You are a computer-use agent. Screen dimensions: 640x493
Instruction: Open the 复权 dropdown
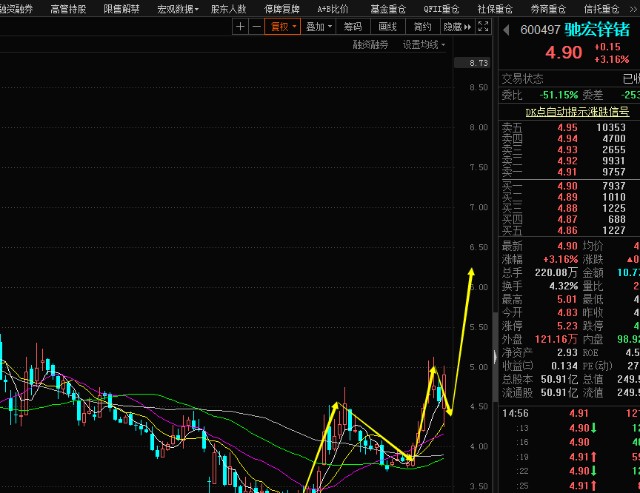click(x=284, y=27)
